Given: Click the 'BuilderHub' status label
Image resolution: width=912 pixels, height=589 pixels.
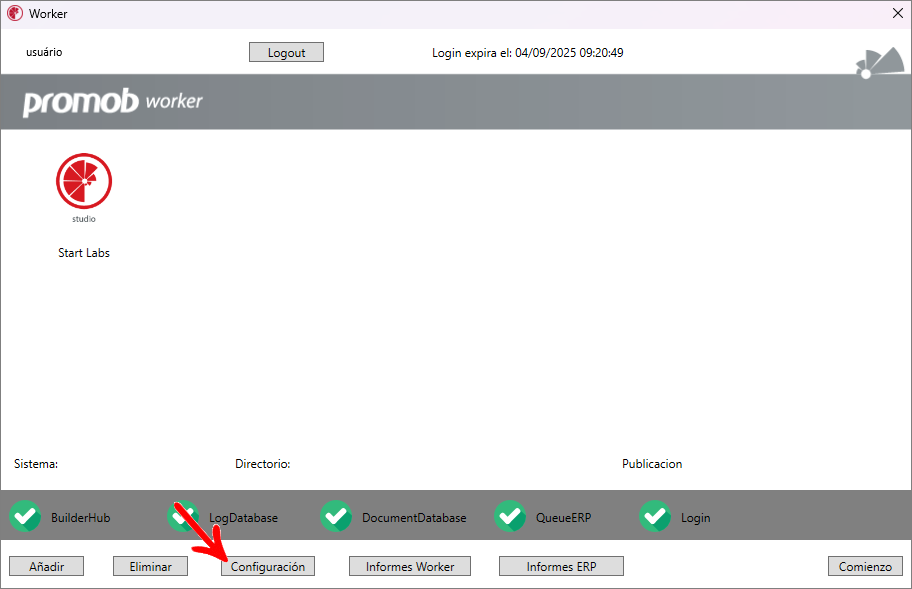Looking at the screenshot, I should (80, 517).
